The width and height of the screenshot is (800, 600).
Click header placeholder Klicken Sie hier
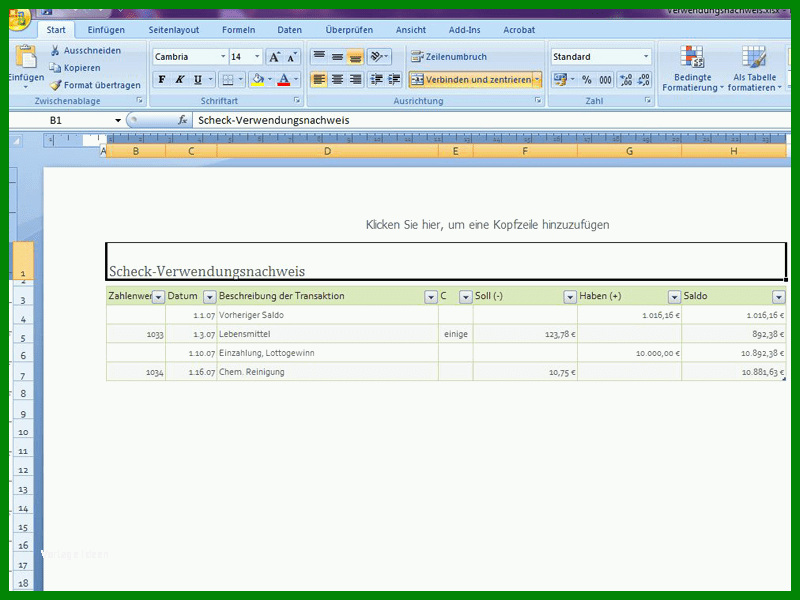487,224
